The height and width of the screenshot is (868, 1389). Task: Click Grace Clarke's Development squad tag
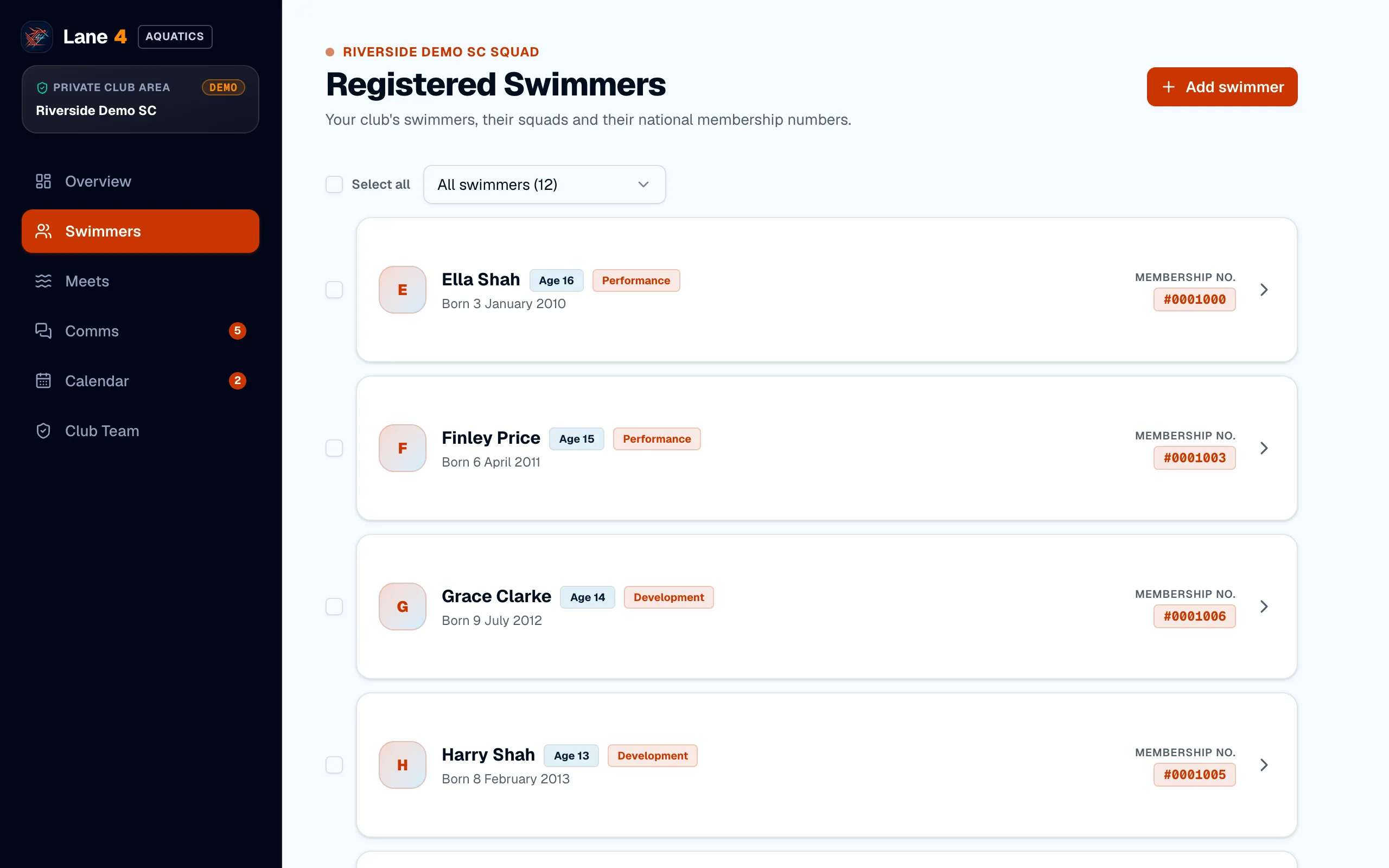click(668, 598)
